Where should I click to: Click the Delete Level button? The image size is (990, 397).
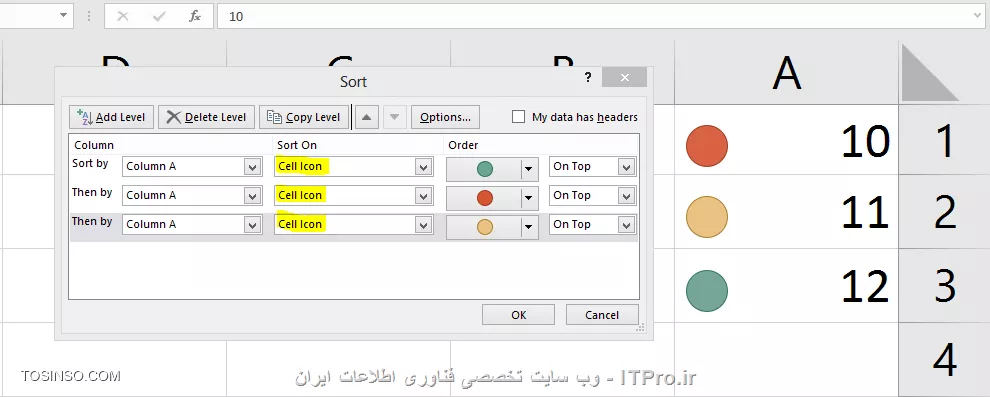pyautogui.click(x=206, y=117)
